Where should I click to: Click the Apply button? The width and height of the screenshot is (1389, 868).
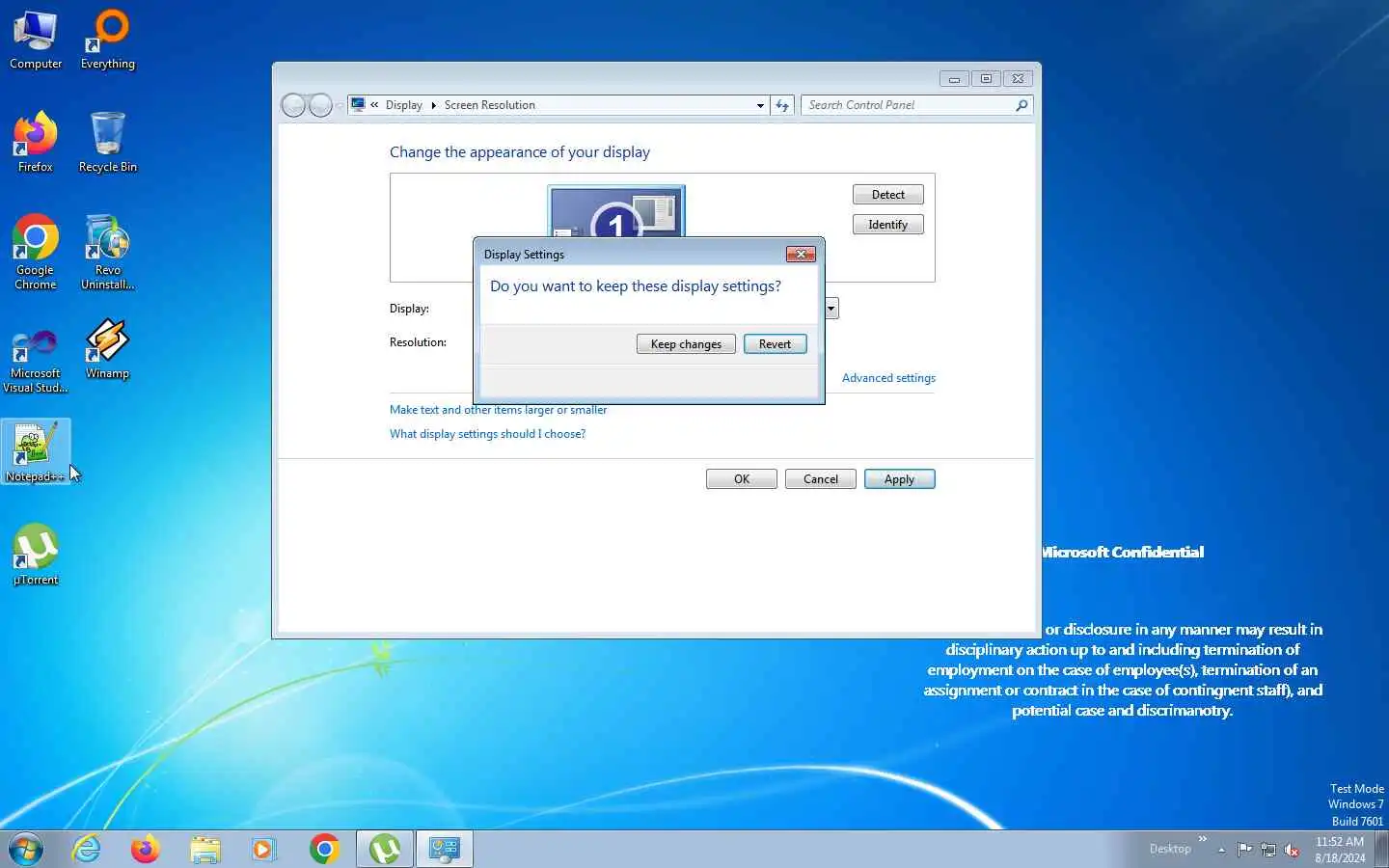click(x=899, y=479)
